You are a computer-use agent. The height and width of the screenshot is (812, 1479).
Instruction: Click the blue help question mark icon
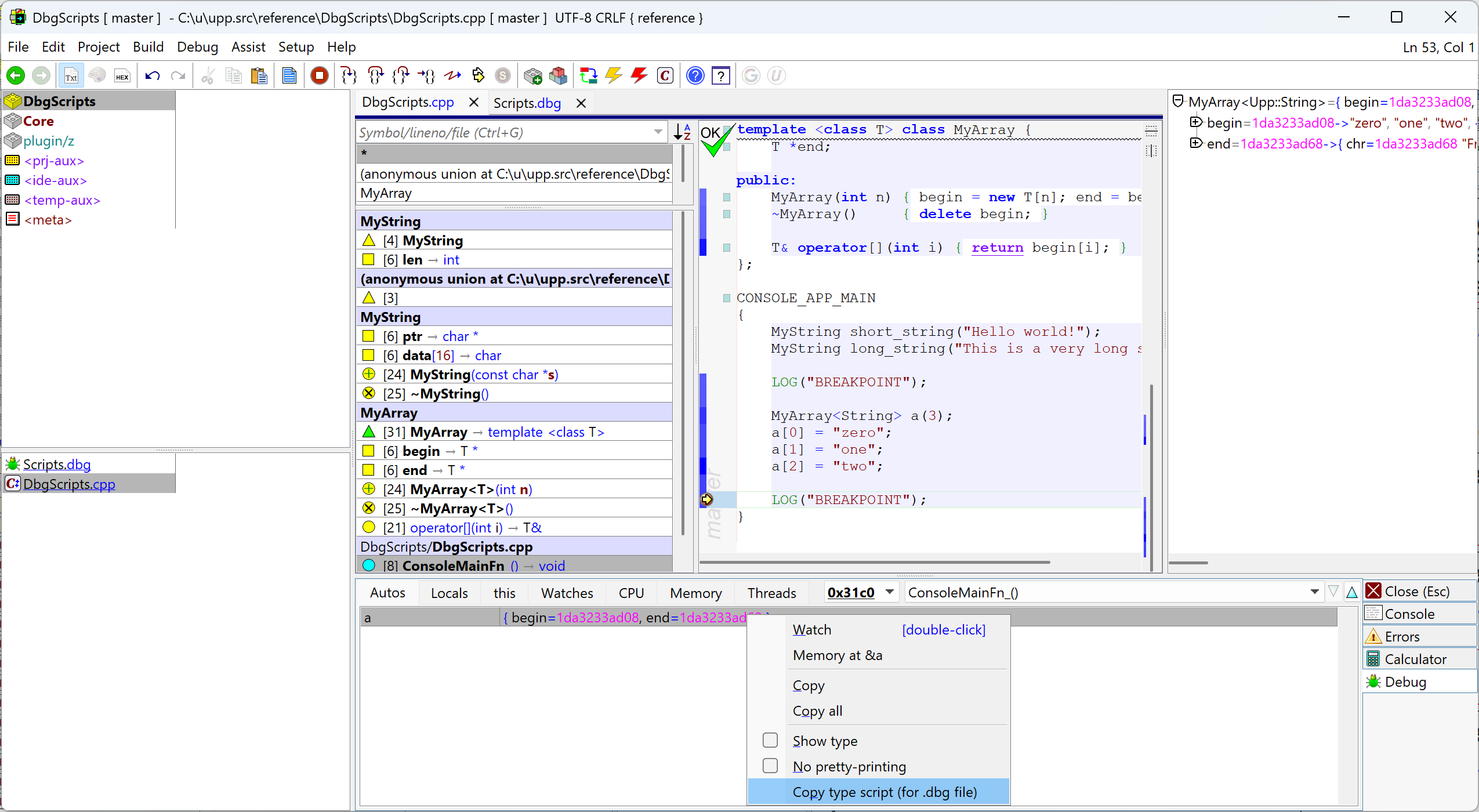coord(695,75)
